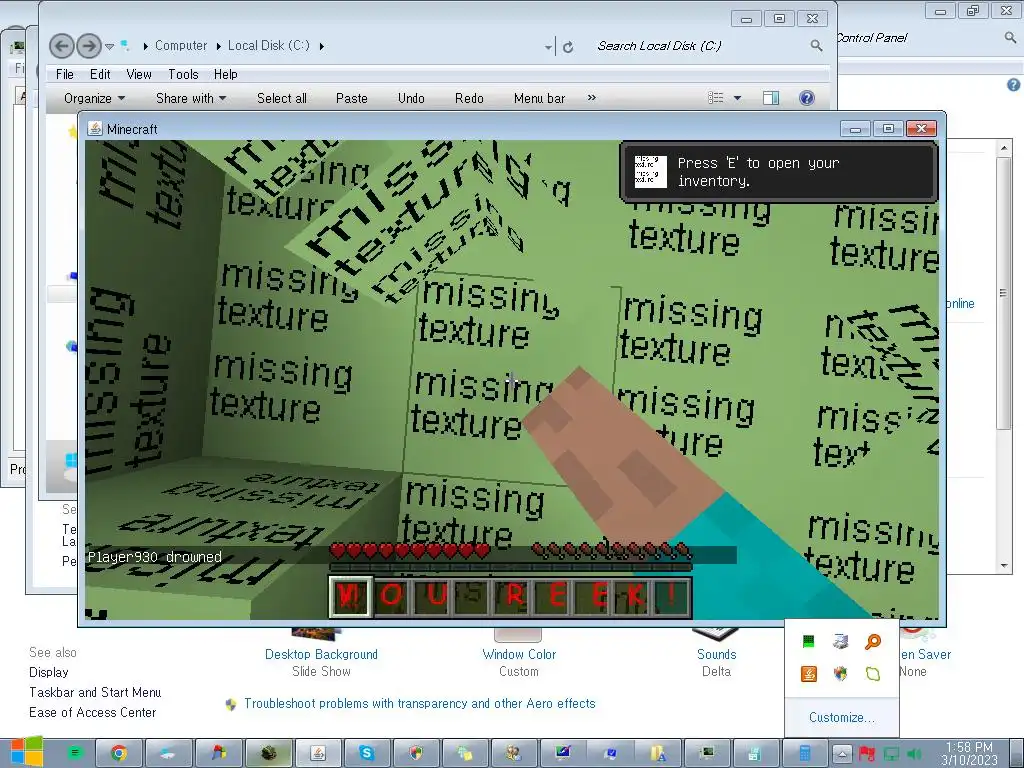Open Skype from the taskbar
The height and width of the screenshot is (768, 1024).
pyautogui.click(x=366, y=753)
